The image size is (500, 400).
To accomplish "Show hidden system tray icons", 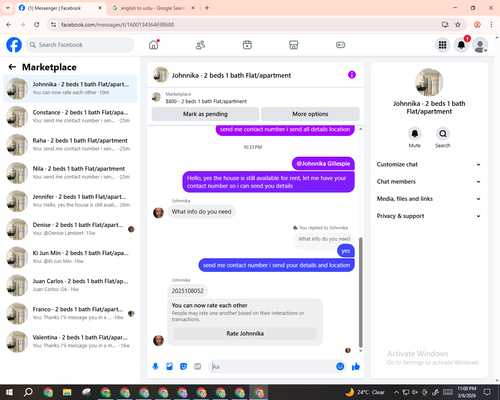I will point(396,392).
